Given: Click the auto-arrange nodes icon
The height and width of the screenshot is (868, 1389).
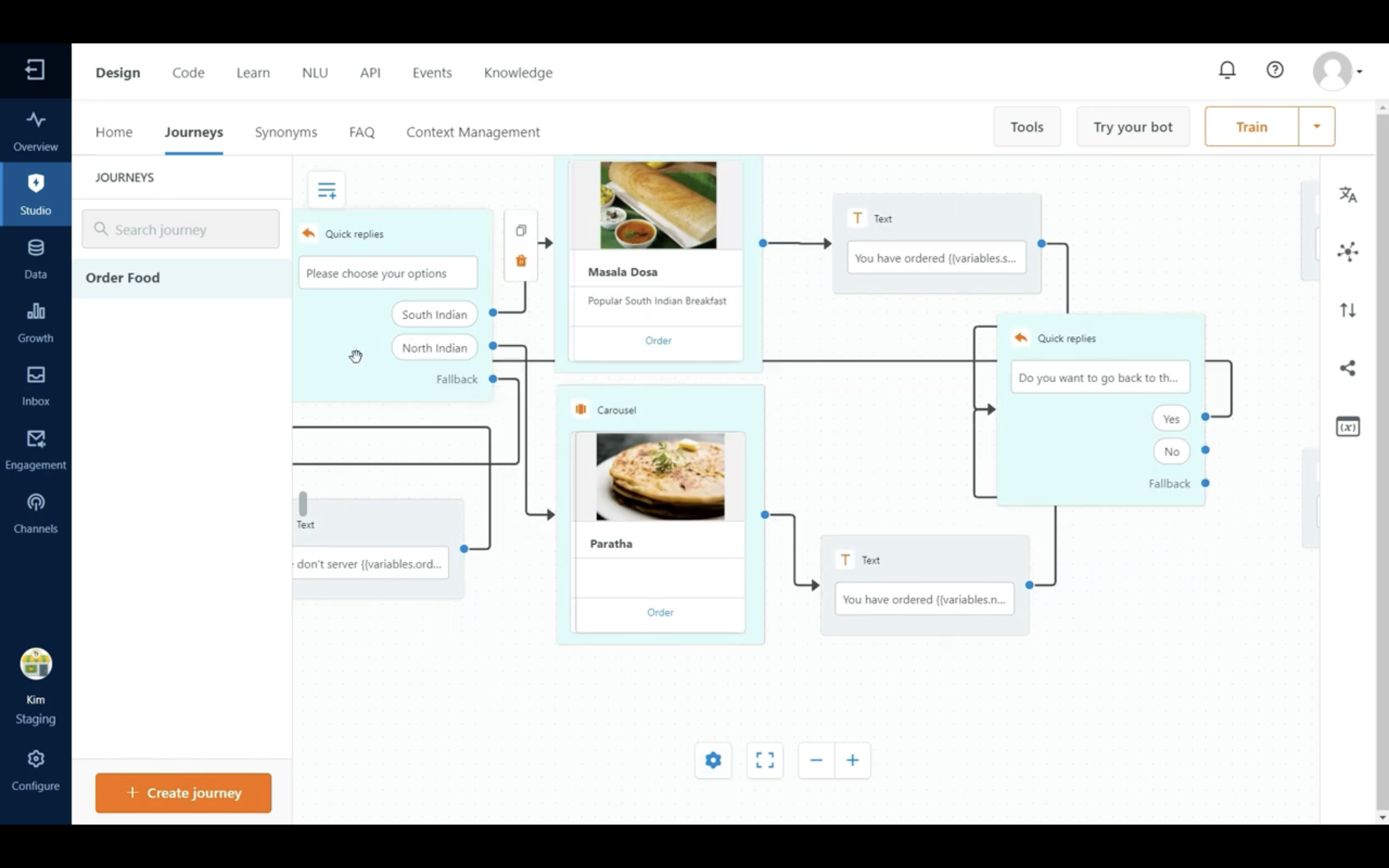Looking at the screenshot, I should coord(1348,251).
